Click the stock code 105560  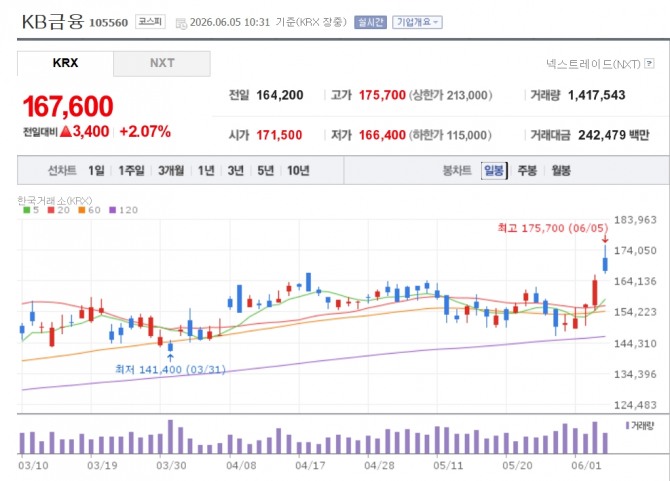coord(109,23)
